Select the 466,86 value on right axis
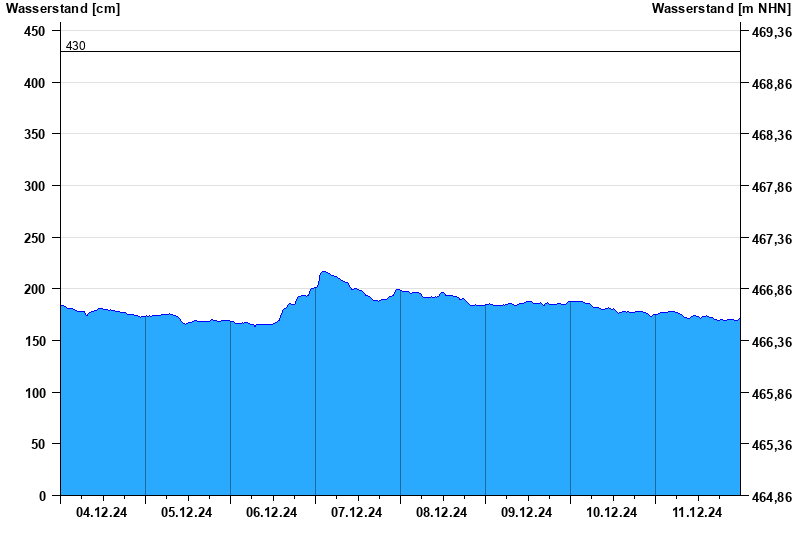The image size is (800, 550). (771, 289)
